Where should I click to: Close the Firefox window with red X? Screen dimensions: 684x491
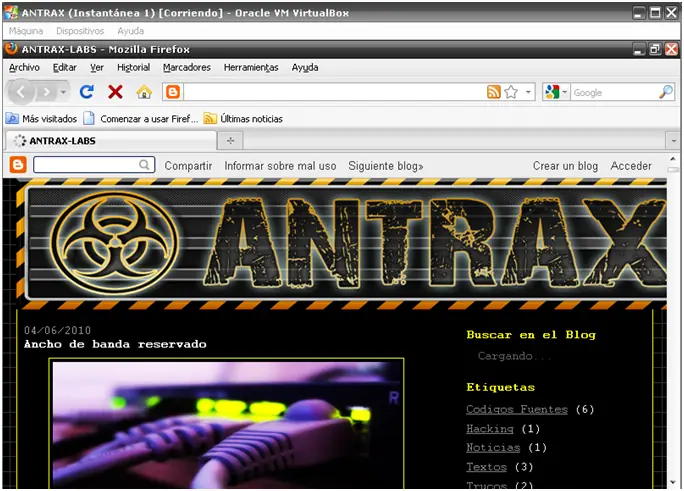click(671, 49)
